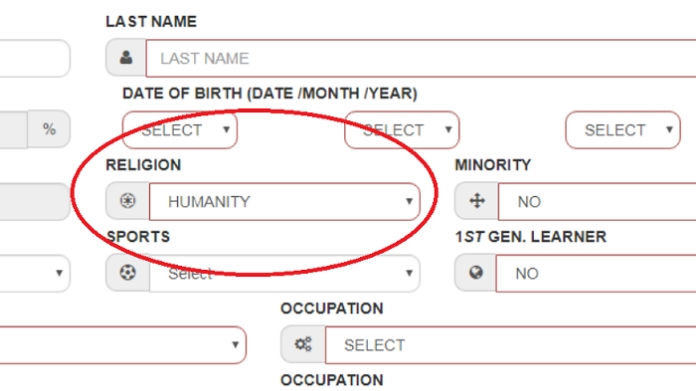696x391 pixels.
Task: Open the month SELECT dropdown
Action: click(402, 130)
